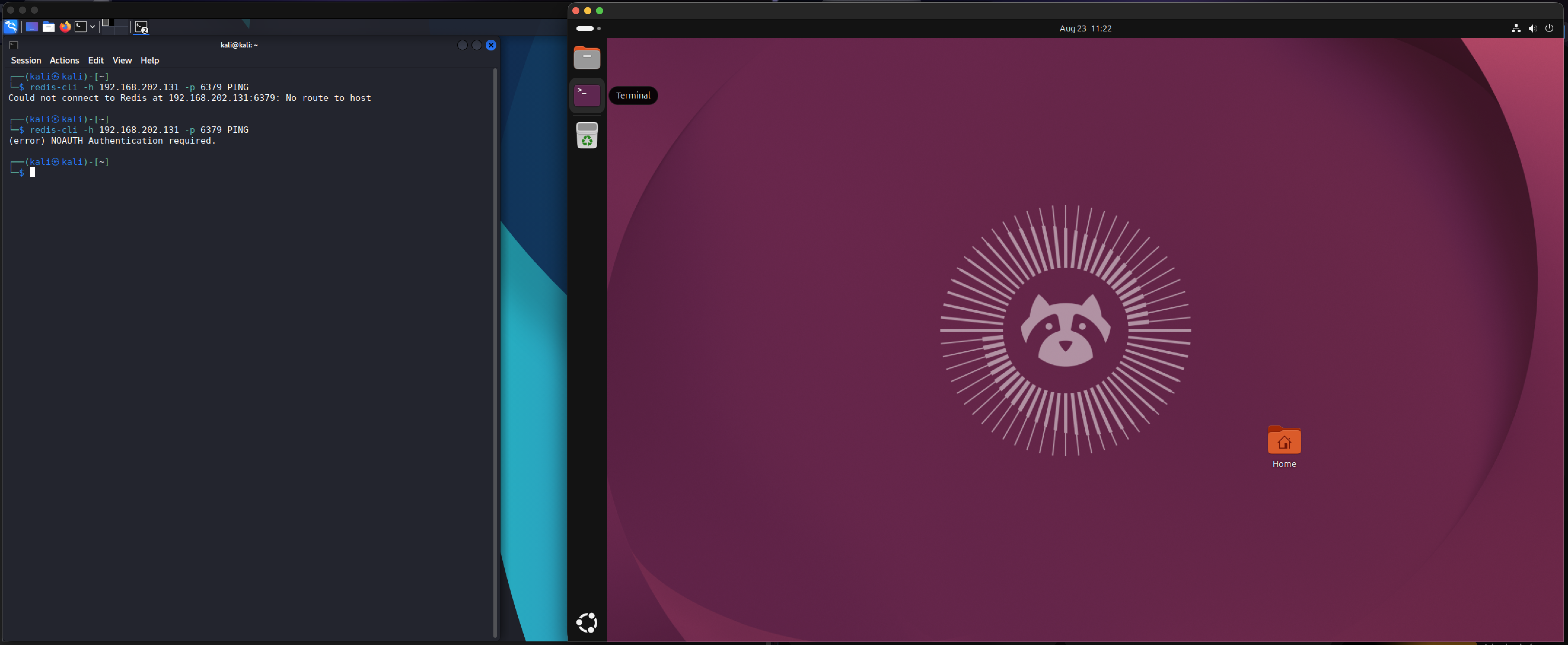Open the Ubuntu Activities overview indicator
The height and width of the screenshot is (645, 1568).
pyautogui.click(x=588, y=28)
